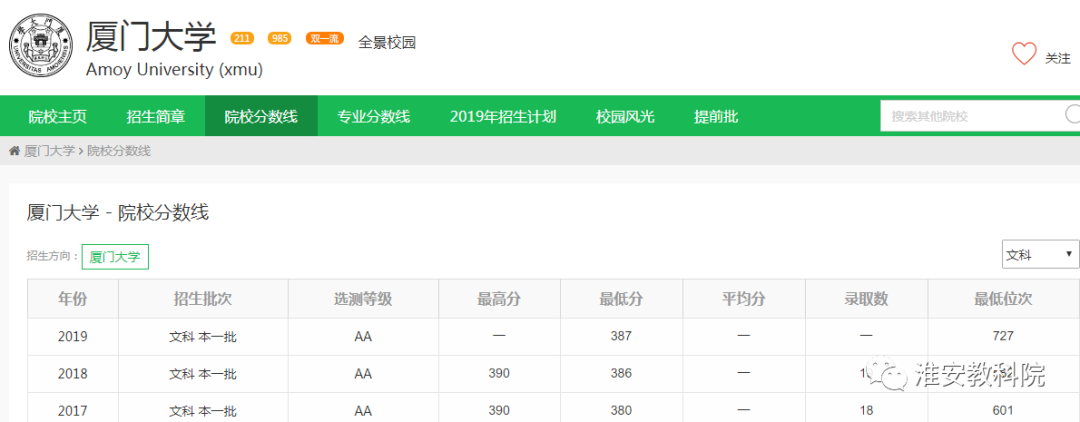Click the 2017 year cell
The width and height of the screenshot is (1080, 422).
tap(73, 410)
